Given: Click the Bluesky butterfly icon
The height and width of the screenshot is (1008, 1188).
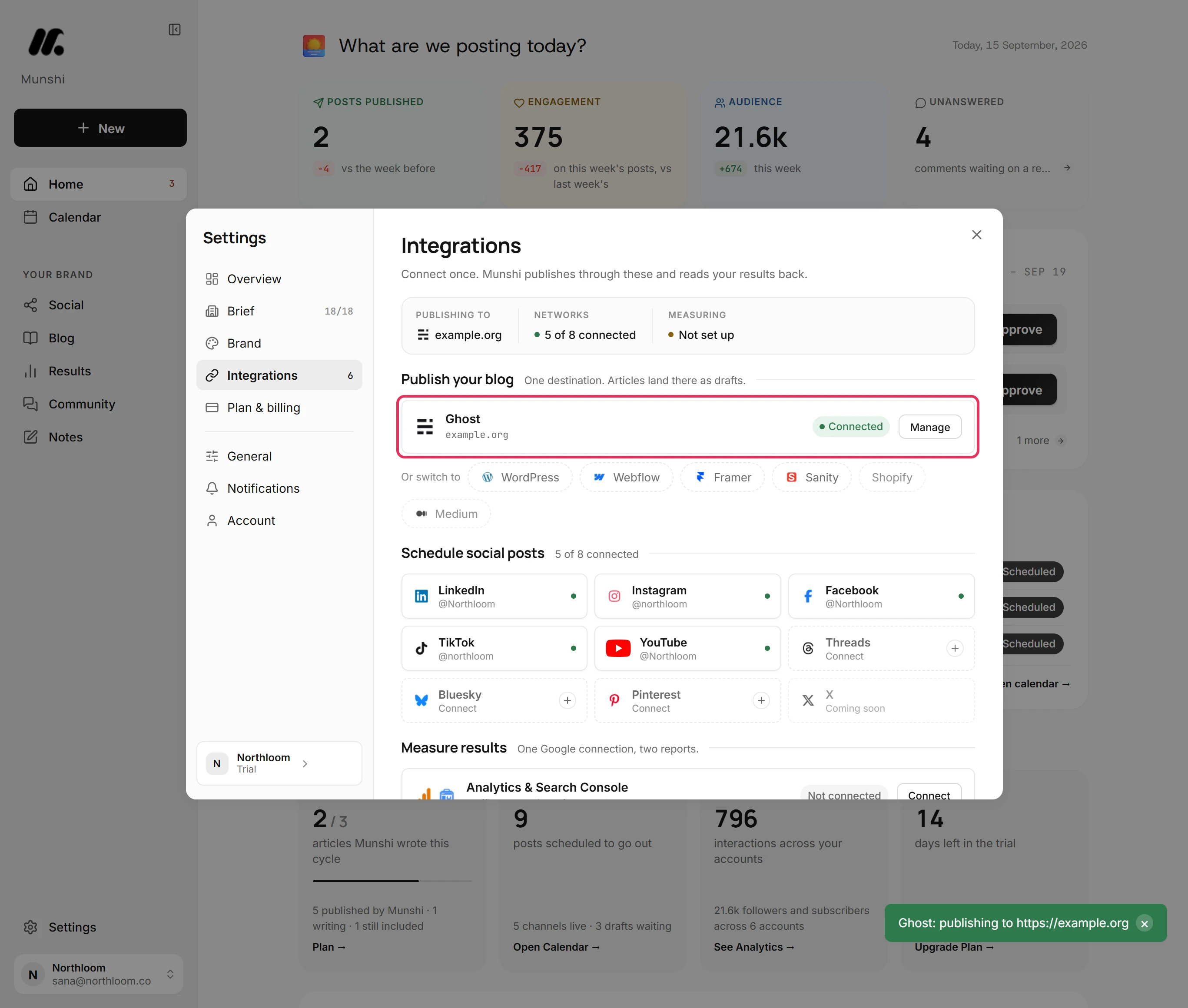Looking at the screenshot, I should 421,700.
